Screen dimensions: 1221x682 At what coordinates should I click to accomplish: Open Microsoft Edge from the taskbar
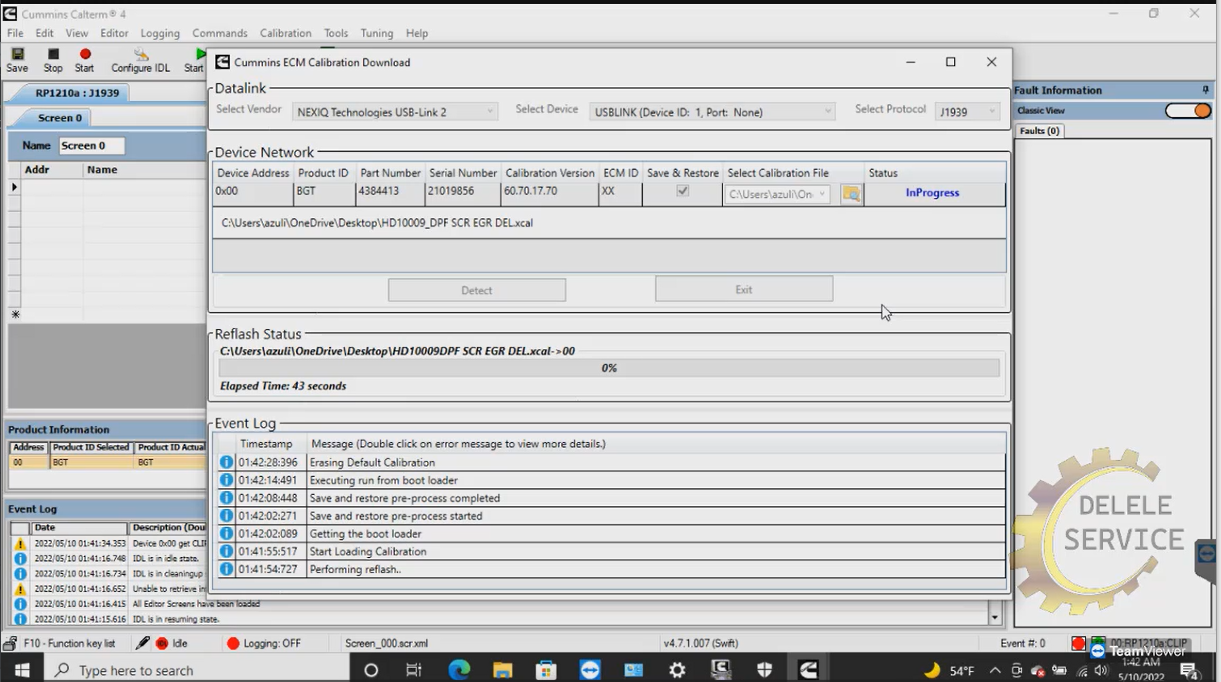[459, 670]
